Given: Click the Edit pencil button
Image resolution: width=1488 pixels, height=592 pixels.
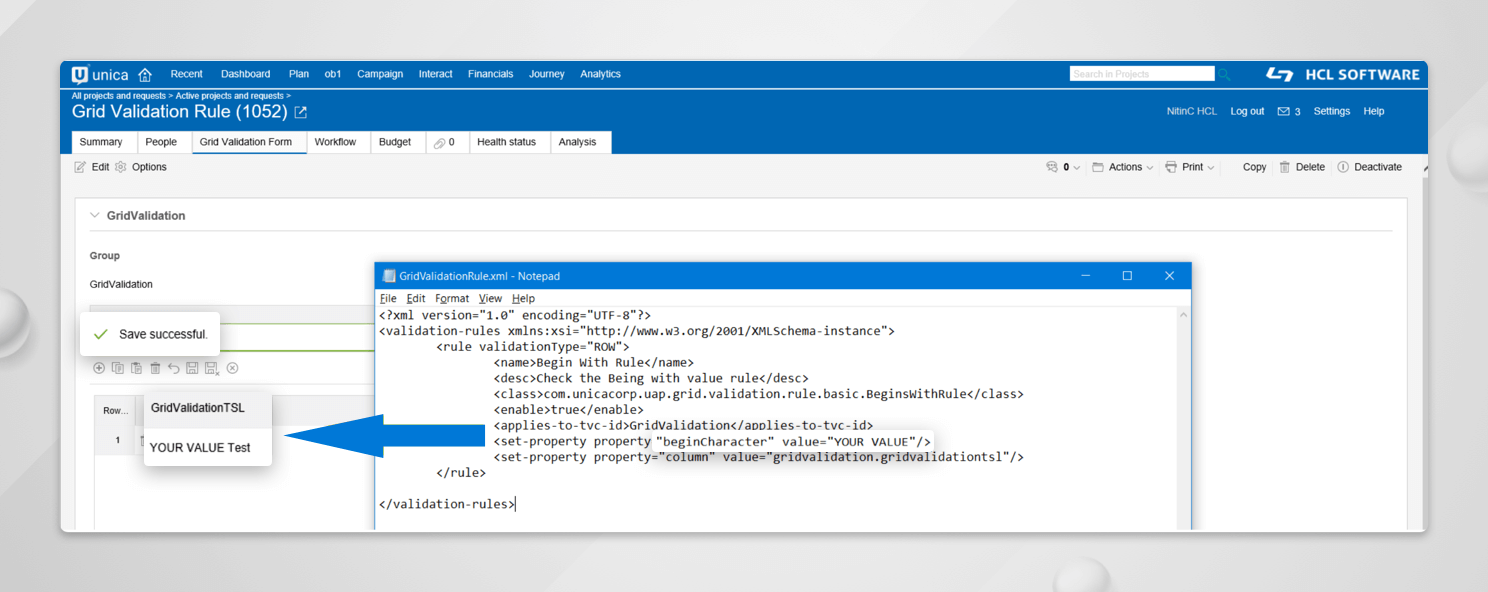Looking at the screenshot, I should pos(92,167).
